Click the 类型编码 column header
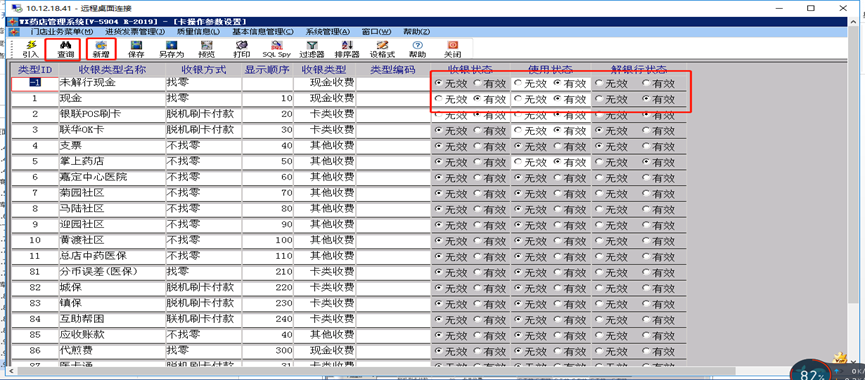 (x=392, y=69)
